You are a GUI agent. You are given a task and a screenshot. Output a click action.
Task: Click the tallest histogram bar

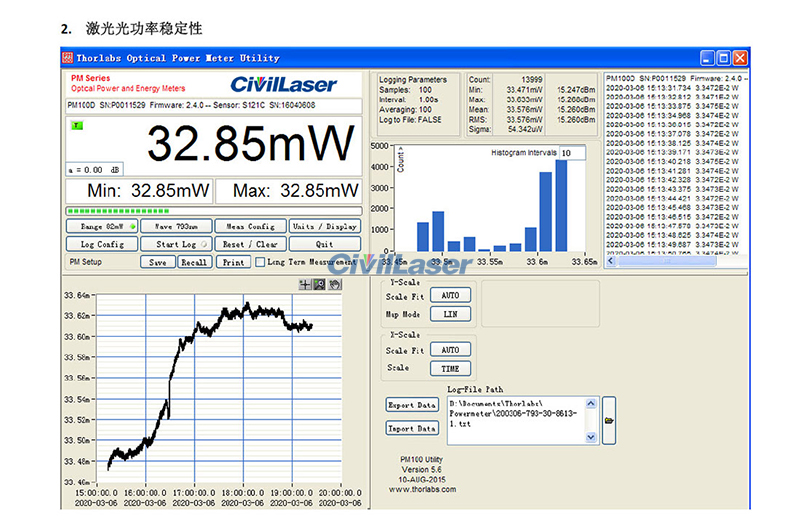(x=561, y=205)
